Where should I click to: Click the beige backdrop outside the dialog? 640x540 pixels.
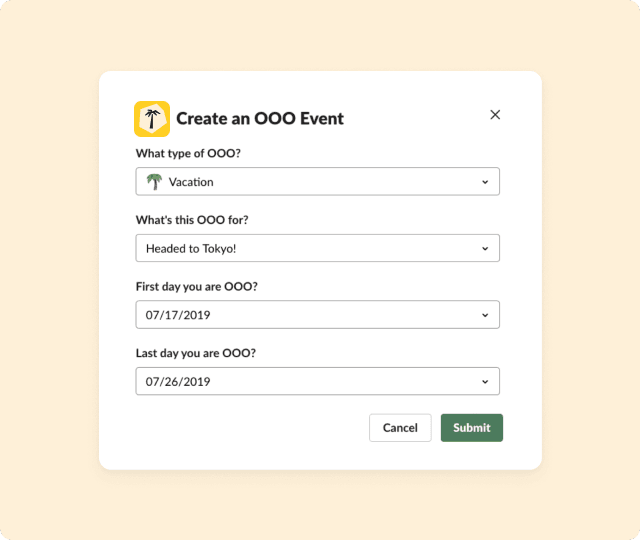tap(49, 269)
